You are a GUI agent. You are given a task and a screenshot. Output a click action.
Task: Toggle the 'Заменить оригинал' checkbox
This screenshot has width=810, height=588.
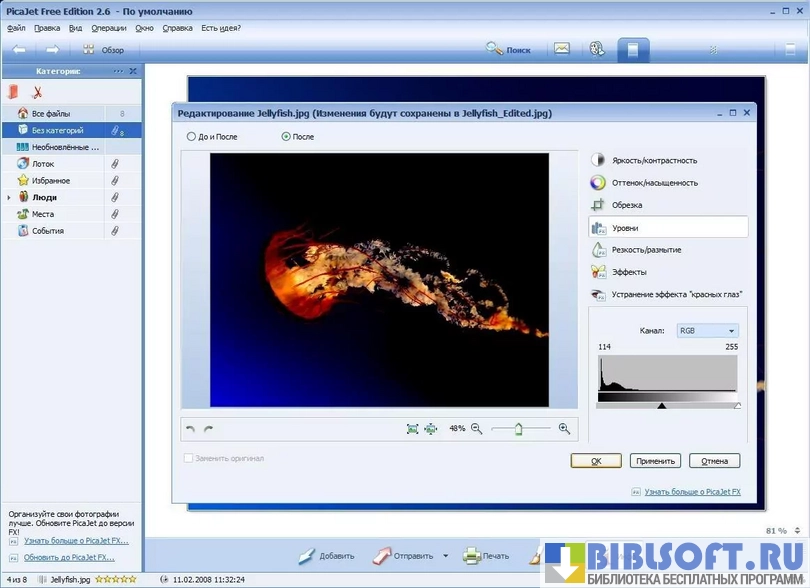(188, 458)
